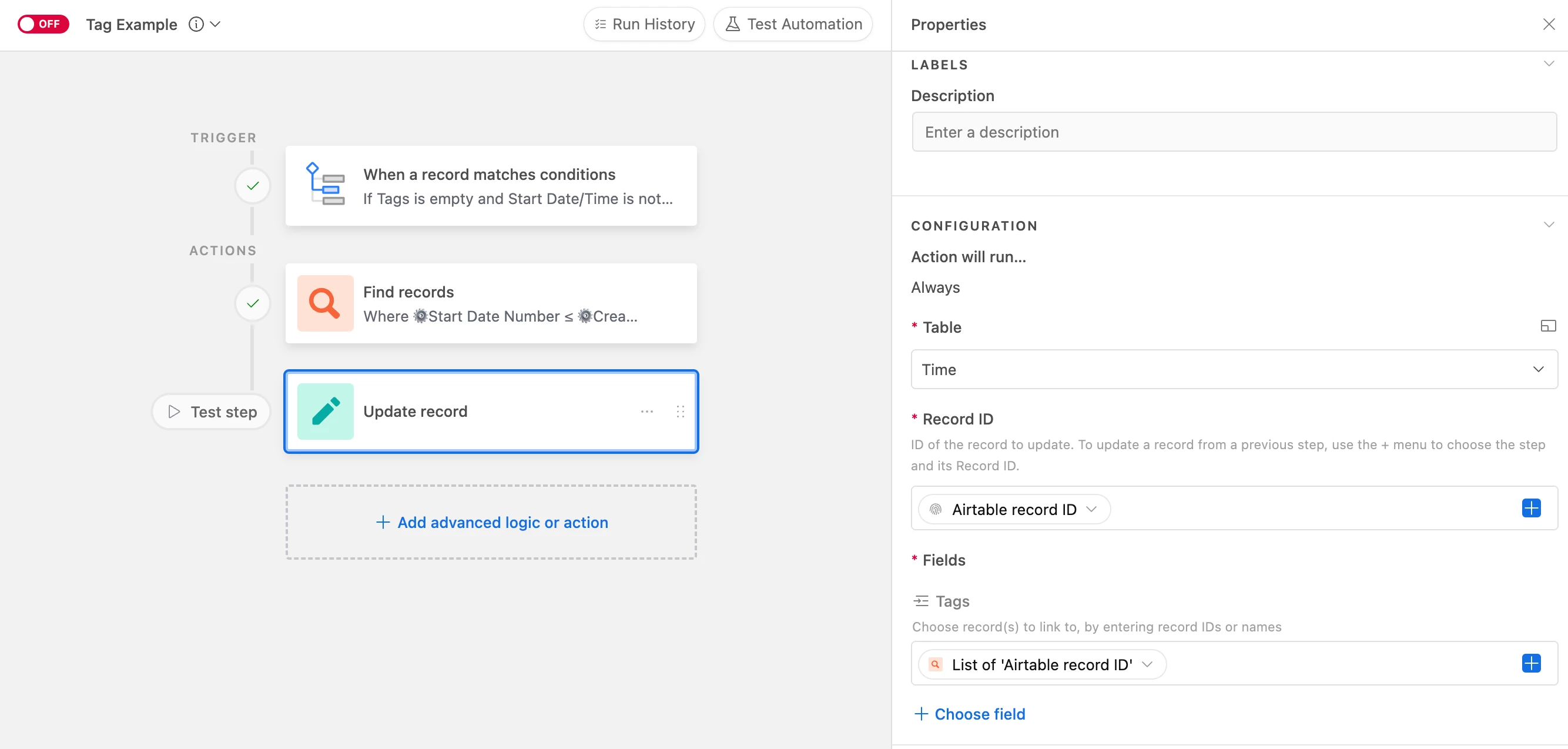Viewport: 1568px width, 749px height.
Task: Click blue plus button in Tags field
Action: click(x=1531, y=663)
